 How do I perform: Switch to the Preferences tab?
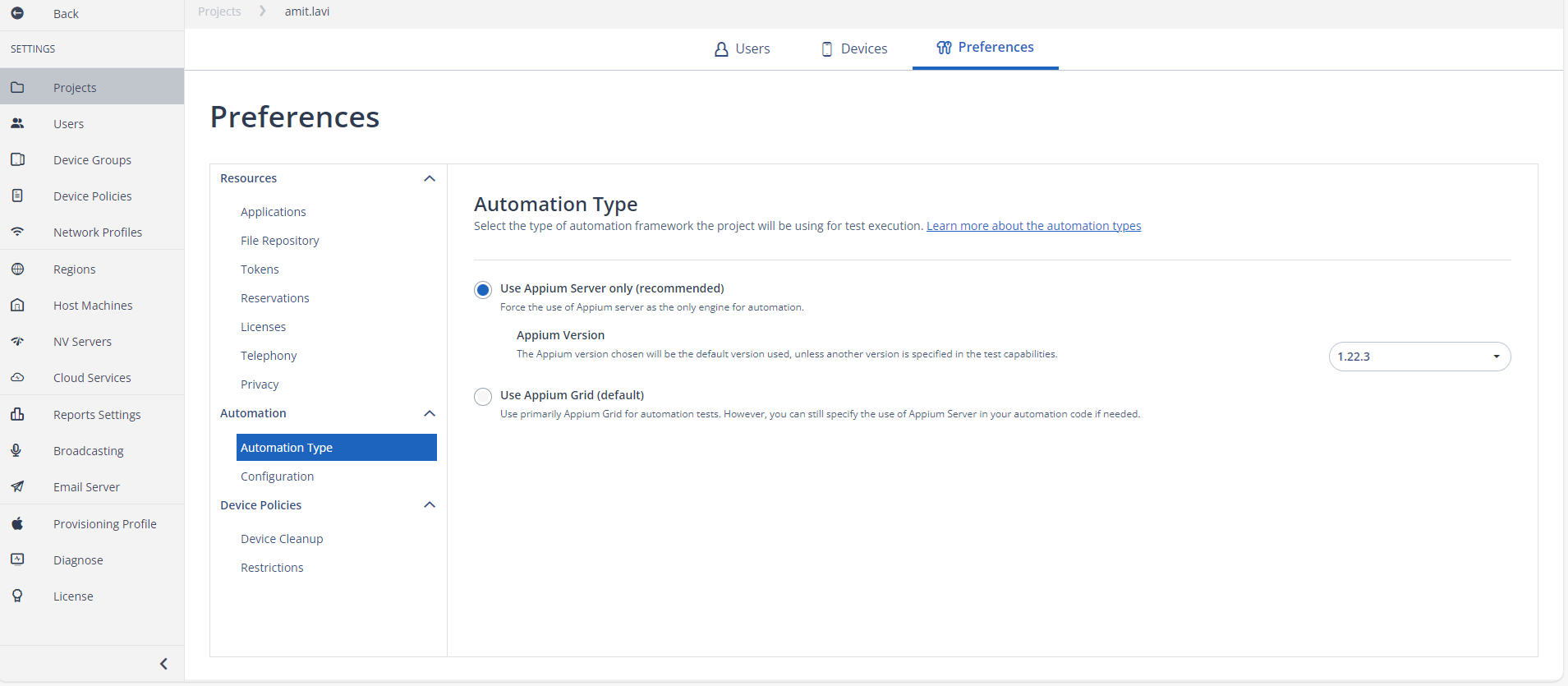point(985,48)
